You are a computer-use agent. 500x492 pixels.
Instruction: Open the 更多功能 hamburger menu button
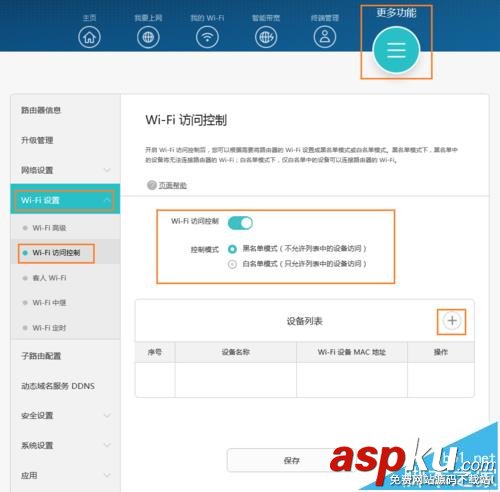click(396, 50)
